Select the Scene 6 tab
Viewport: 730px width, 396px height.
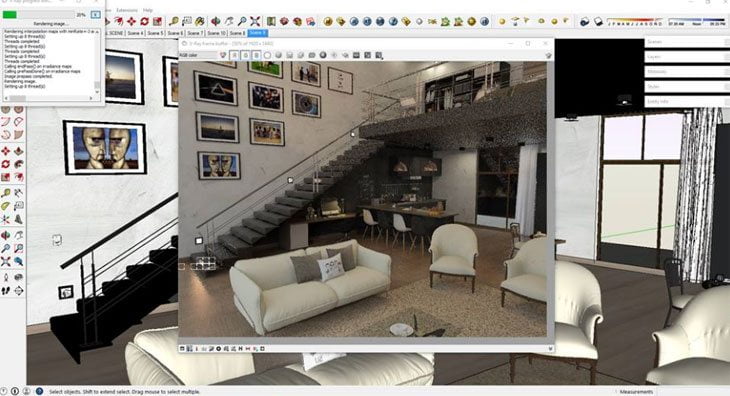[176, 33]
